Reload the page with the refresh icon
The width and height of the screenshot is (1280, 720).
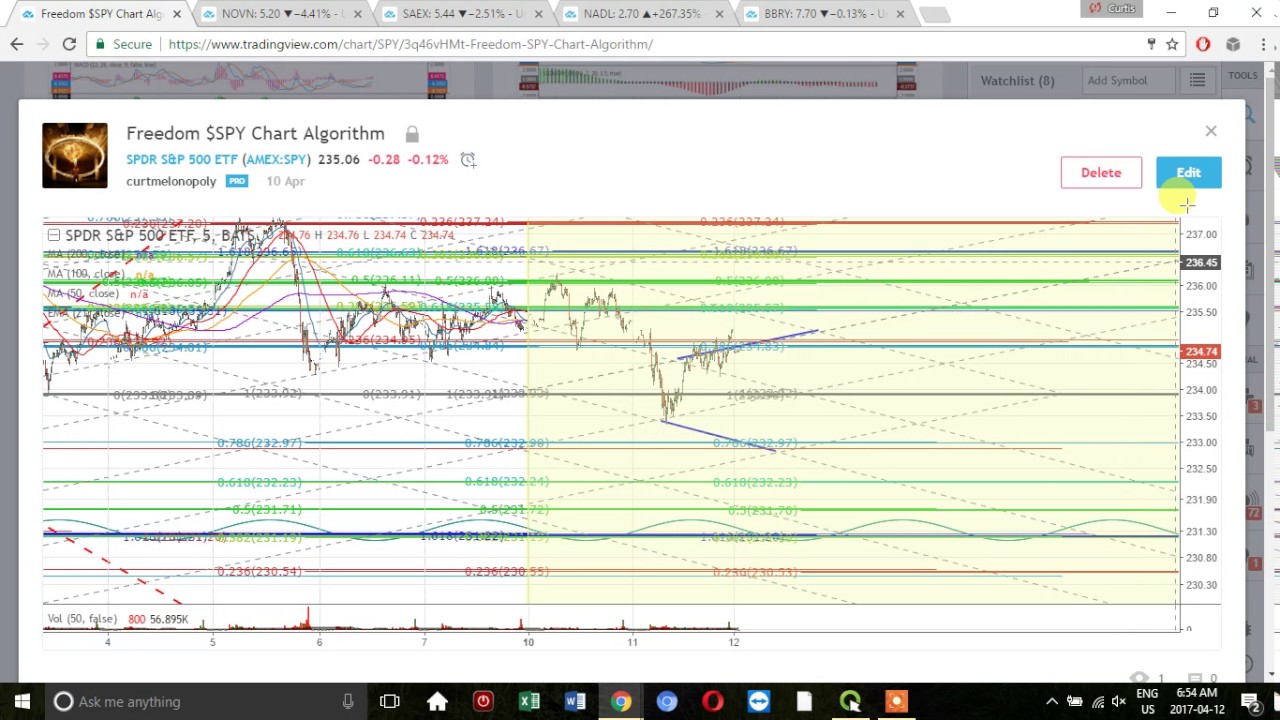pyautogui.click(x=69, y=44)
